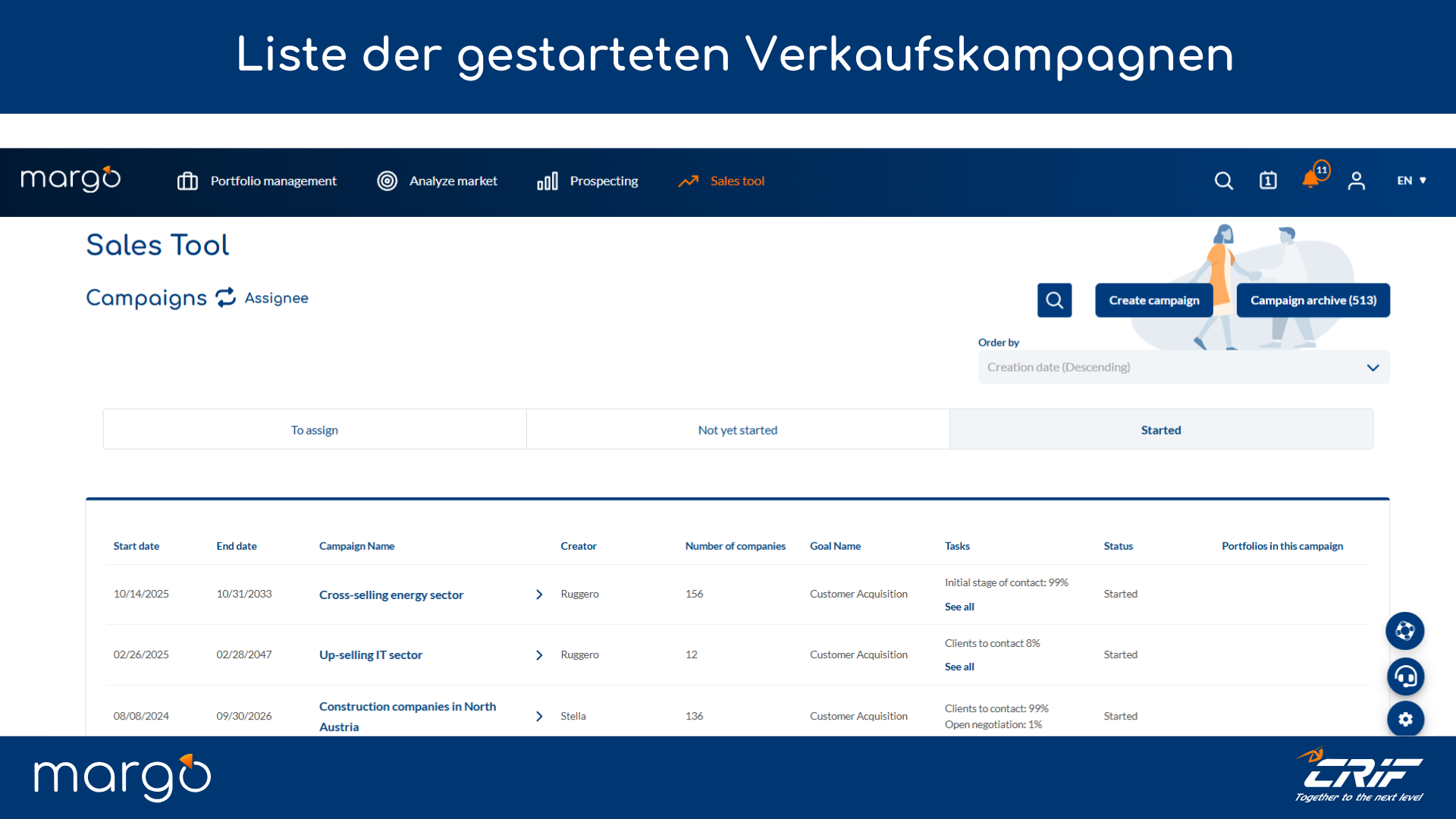Viewport: 1456px width, 819px height.
Task: Click the Sales tool trend arrow icon
Action: click(689, 181)
